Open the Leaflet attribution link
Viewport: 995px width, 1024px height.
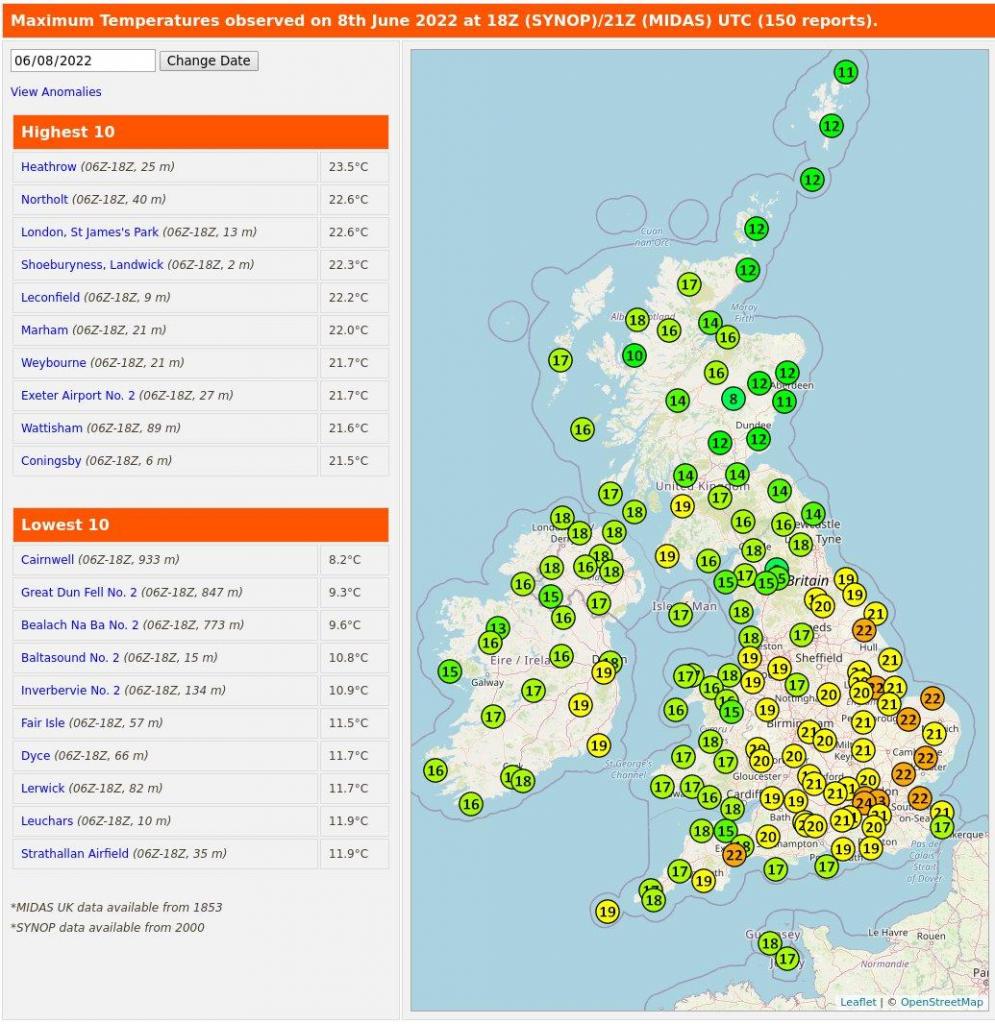858,1002
